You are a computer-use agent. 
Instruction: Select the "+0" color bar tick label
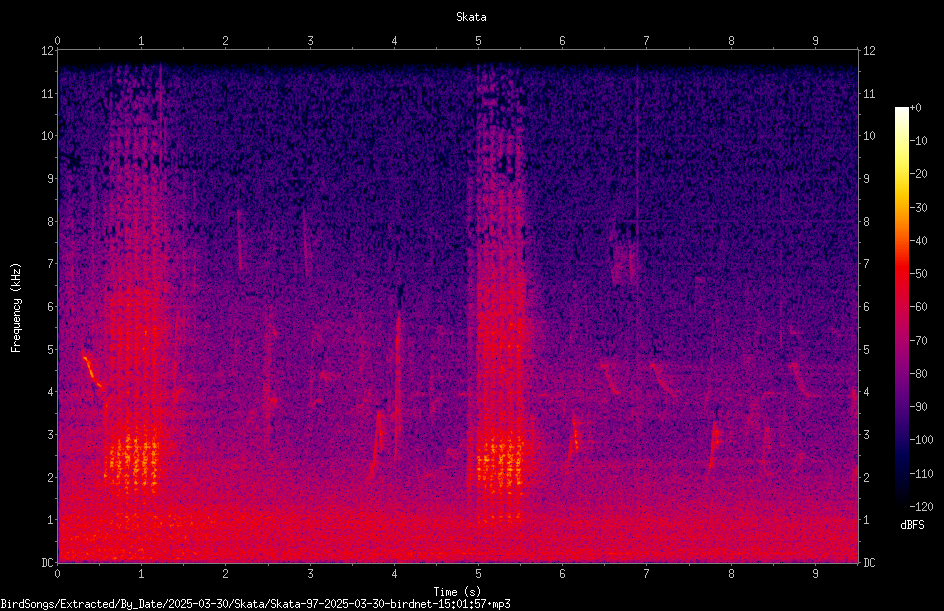point(916,108)
